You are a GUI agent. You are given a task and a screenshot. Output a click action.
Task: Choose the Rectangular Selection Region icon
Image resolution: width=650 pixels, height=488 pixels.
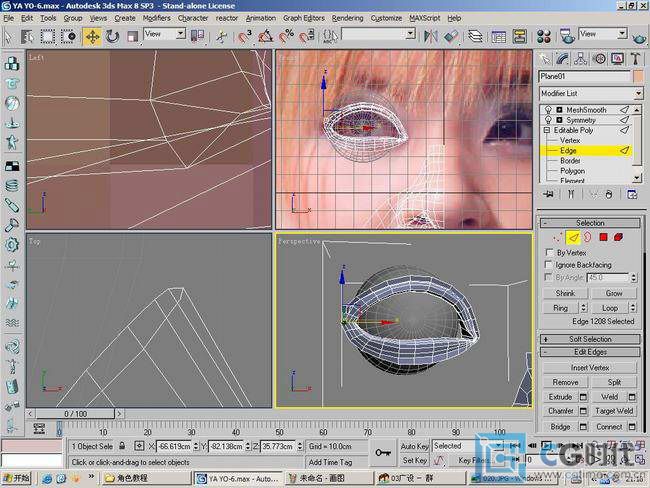(x=48, y=36)
